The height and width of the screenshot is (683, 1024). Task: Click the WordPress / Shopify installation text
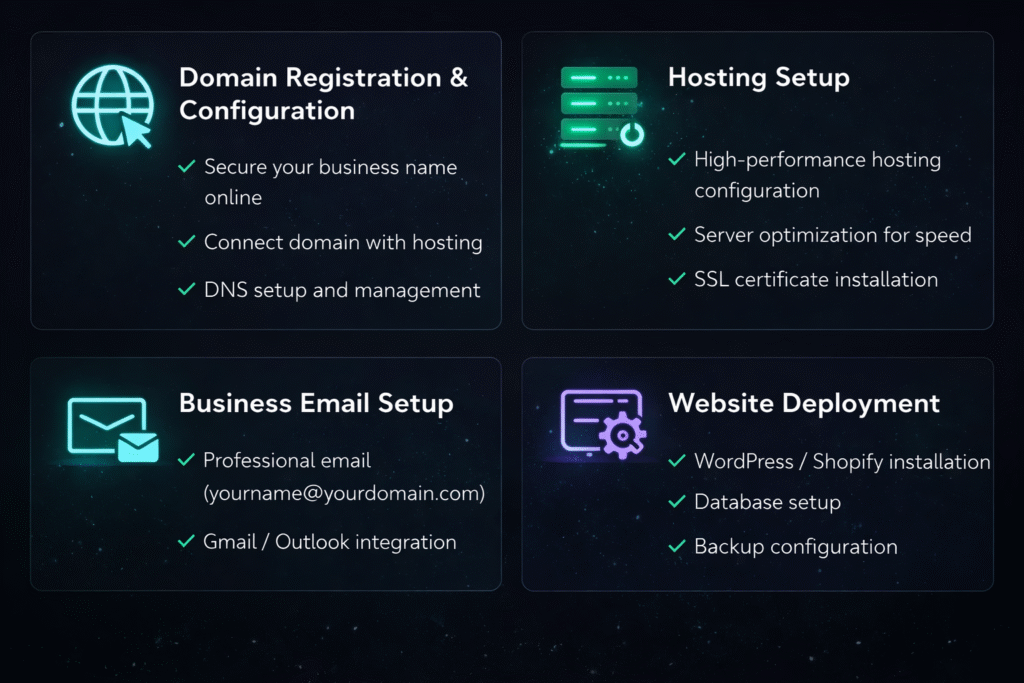point(842,461)
